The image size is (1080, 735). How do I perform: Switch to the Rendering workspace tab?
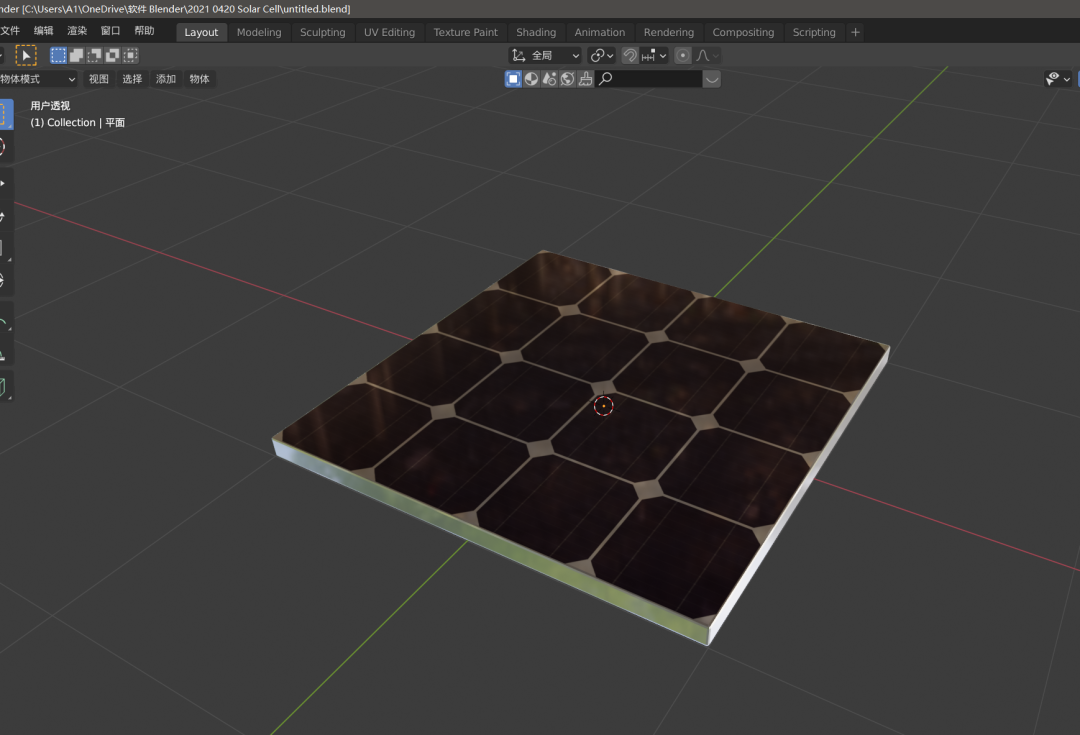point(669,32)
